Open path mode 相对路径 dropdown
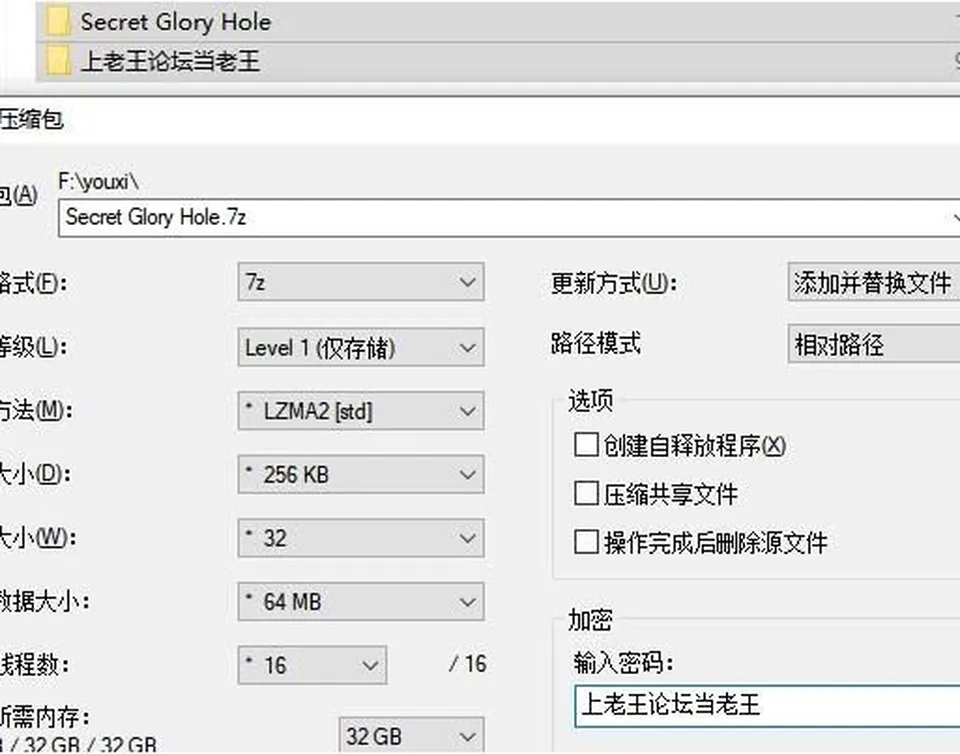 874,344
